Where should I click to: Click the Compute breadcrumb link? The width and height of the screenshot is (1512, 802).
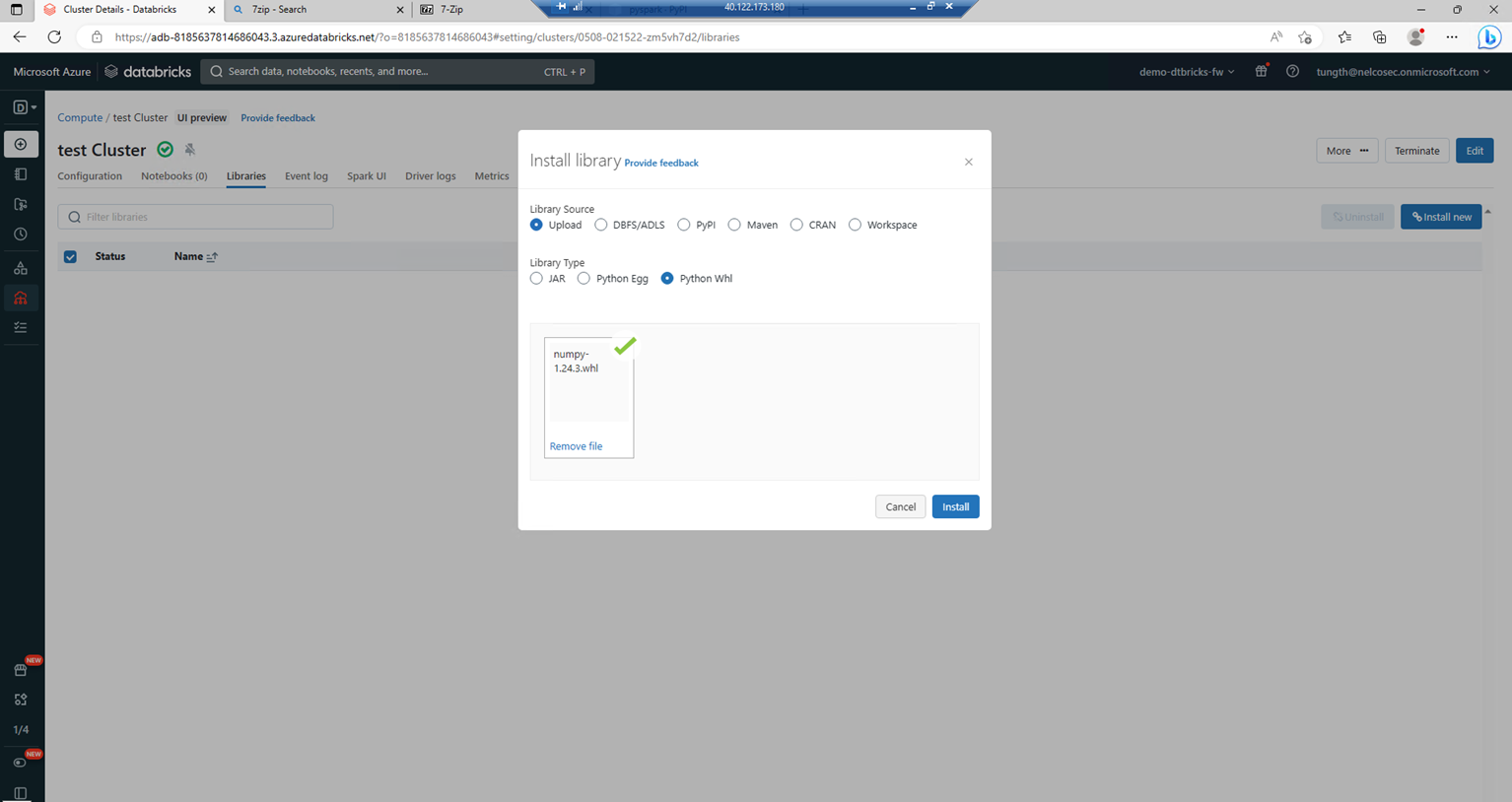click(x=80, y=117)
